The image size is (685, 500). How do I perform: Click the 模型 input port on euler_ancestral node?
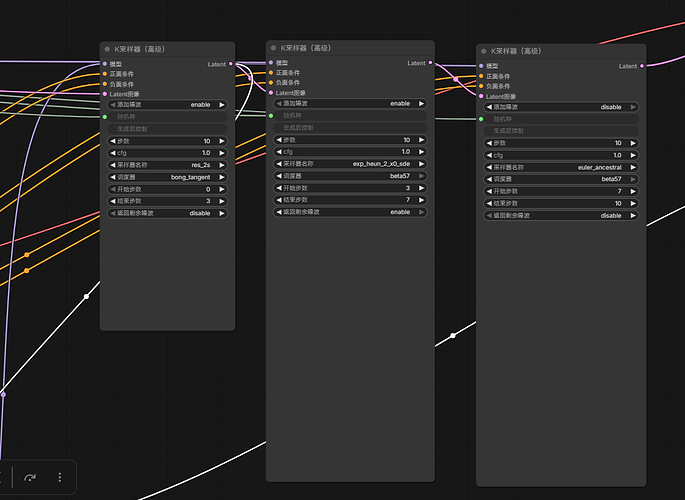(481, 66)
